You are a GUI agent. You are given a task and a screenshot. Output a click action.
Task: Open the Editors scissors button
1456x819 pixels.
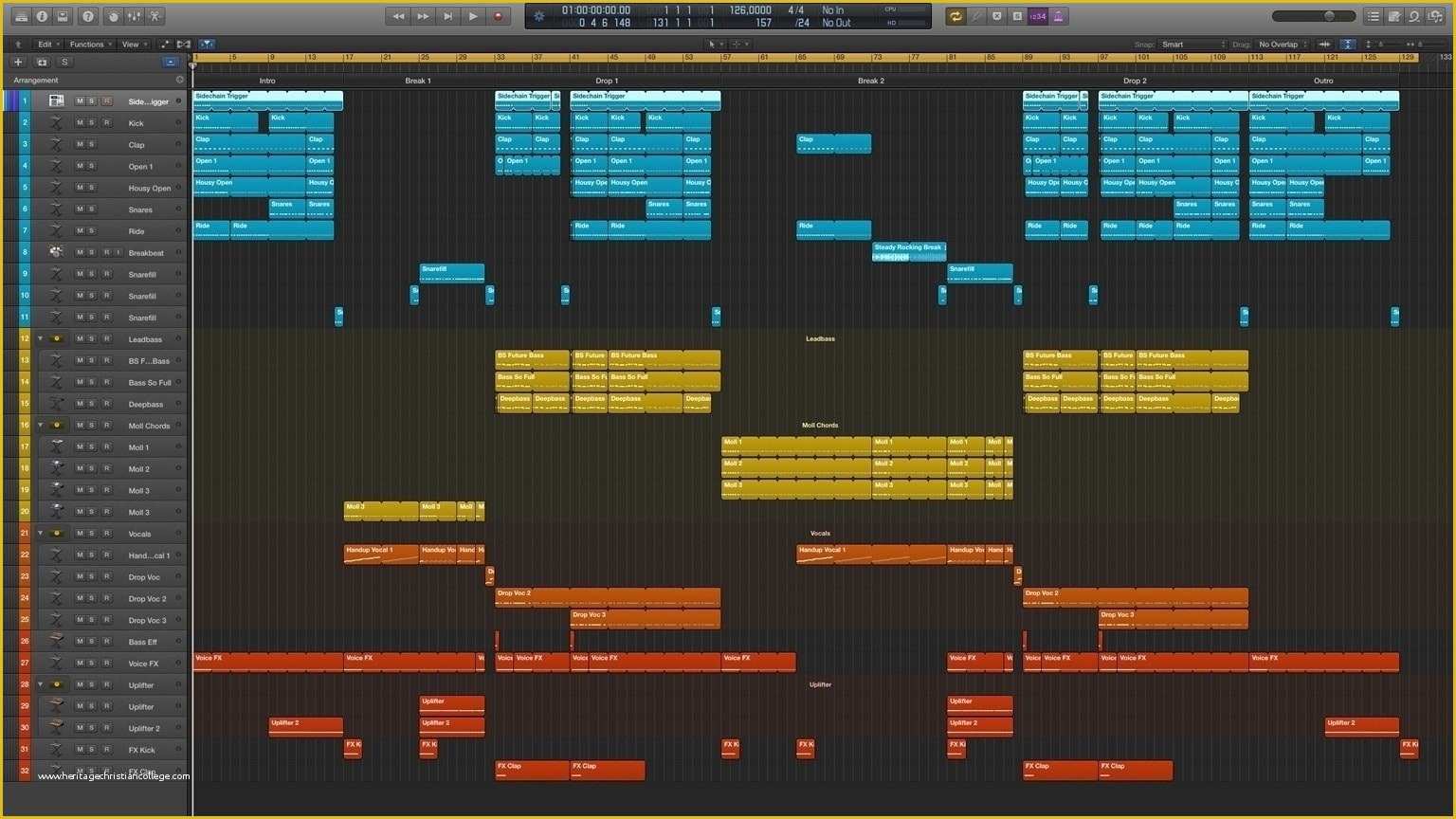click(155, 16)
